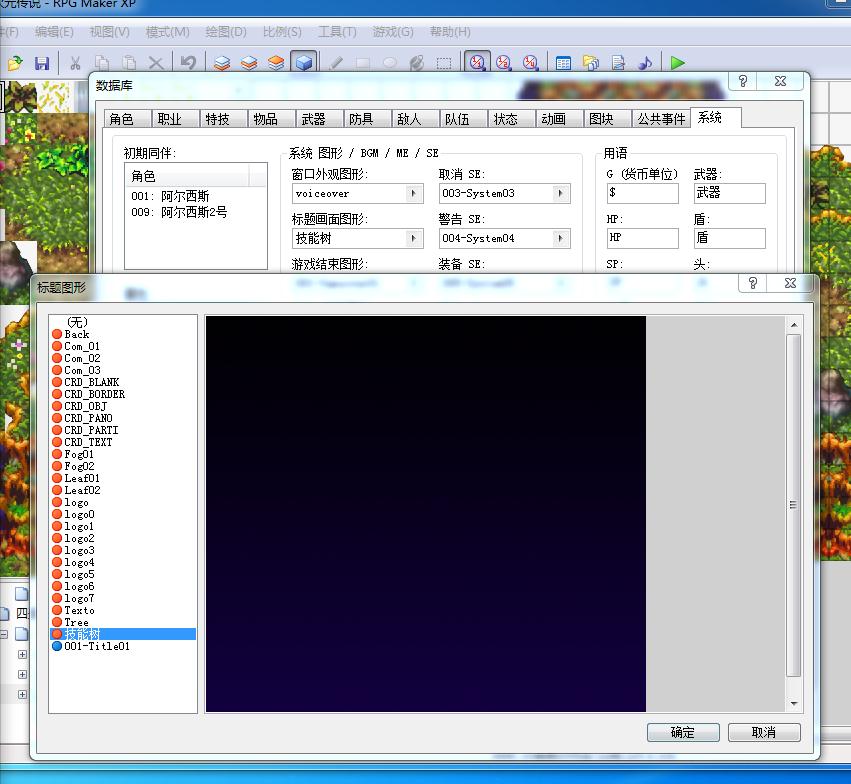Choose the flood fill bucket tool
Viewport: 851px width, 784px height.
(417, 63)
